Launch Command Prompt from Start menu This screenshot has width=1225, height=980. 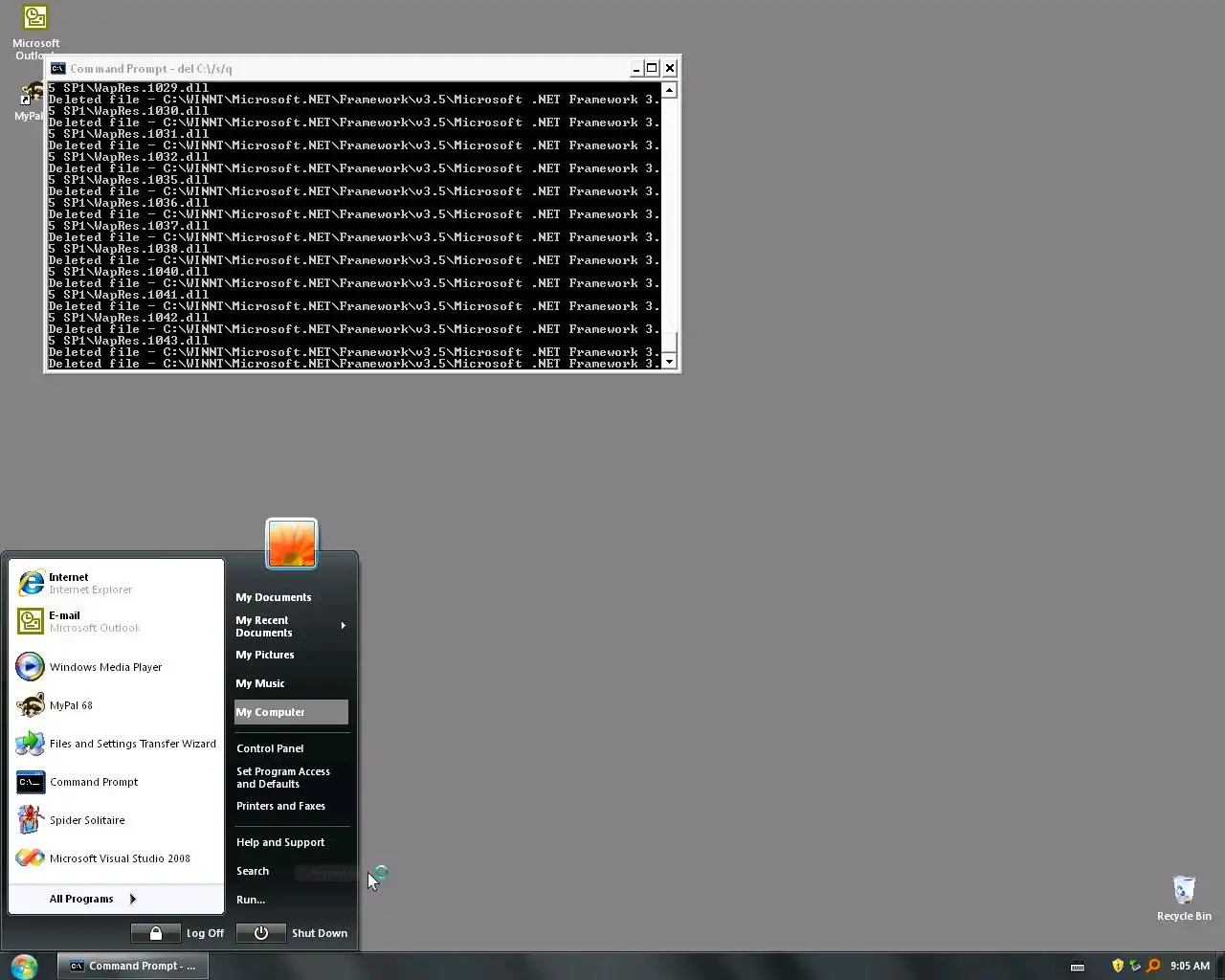click(x=116, y=782)
